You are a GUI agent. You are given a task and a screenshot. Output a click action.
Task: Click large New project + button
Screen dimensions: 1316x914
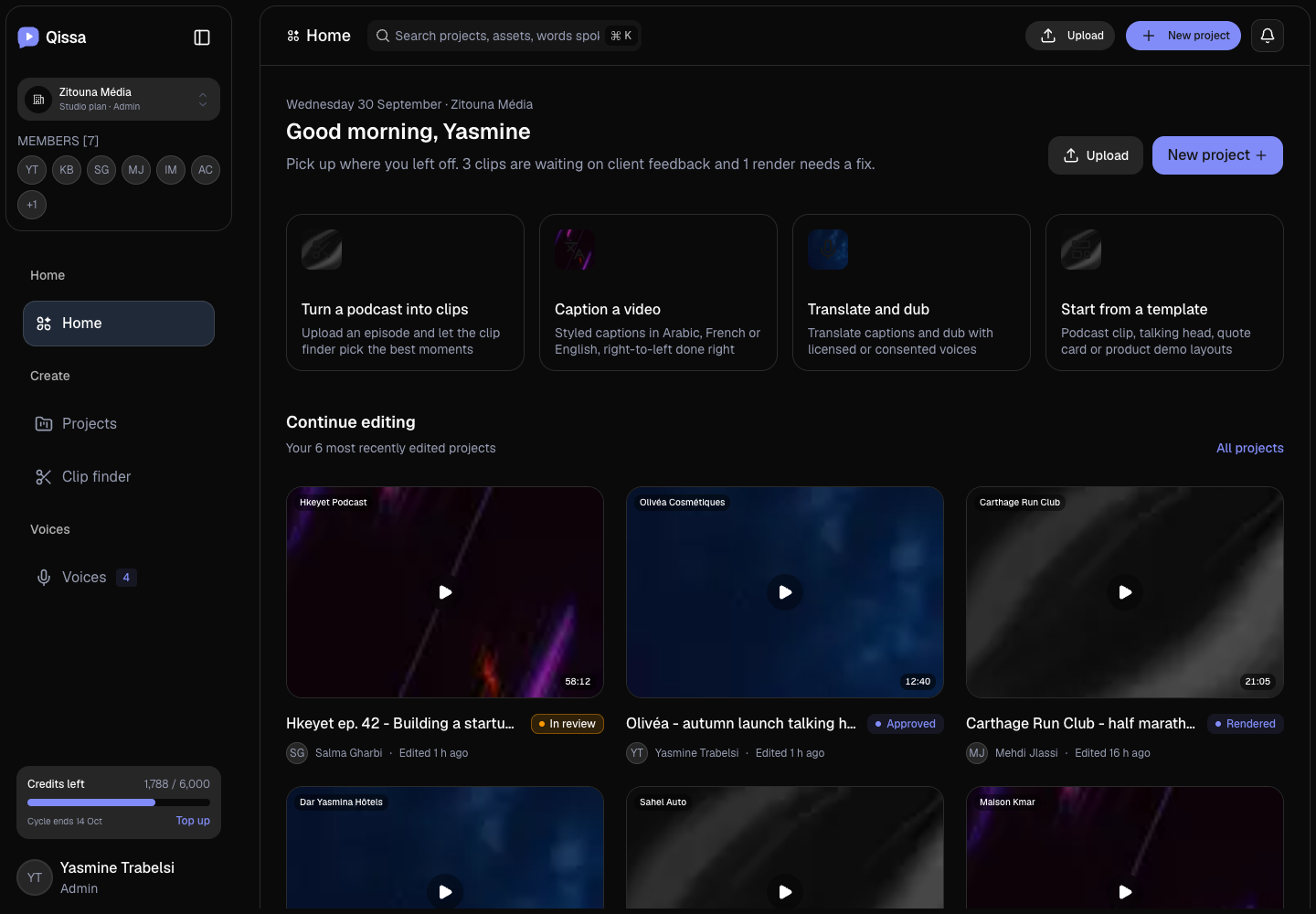[x=1217, y=155]
